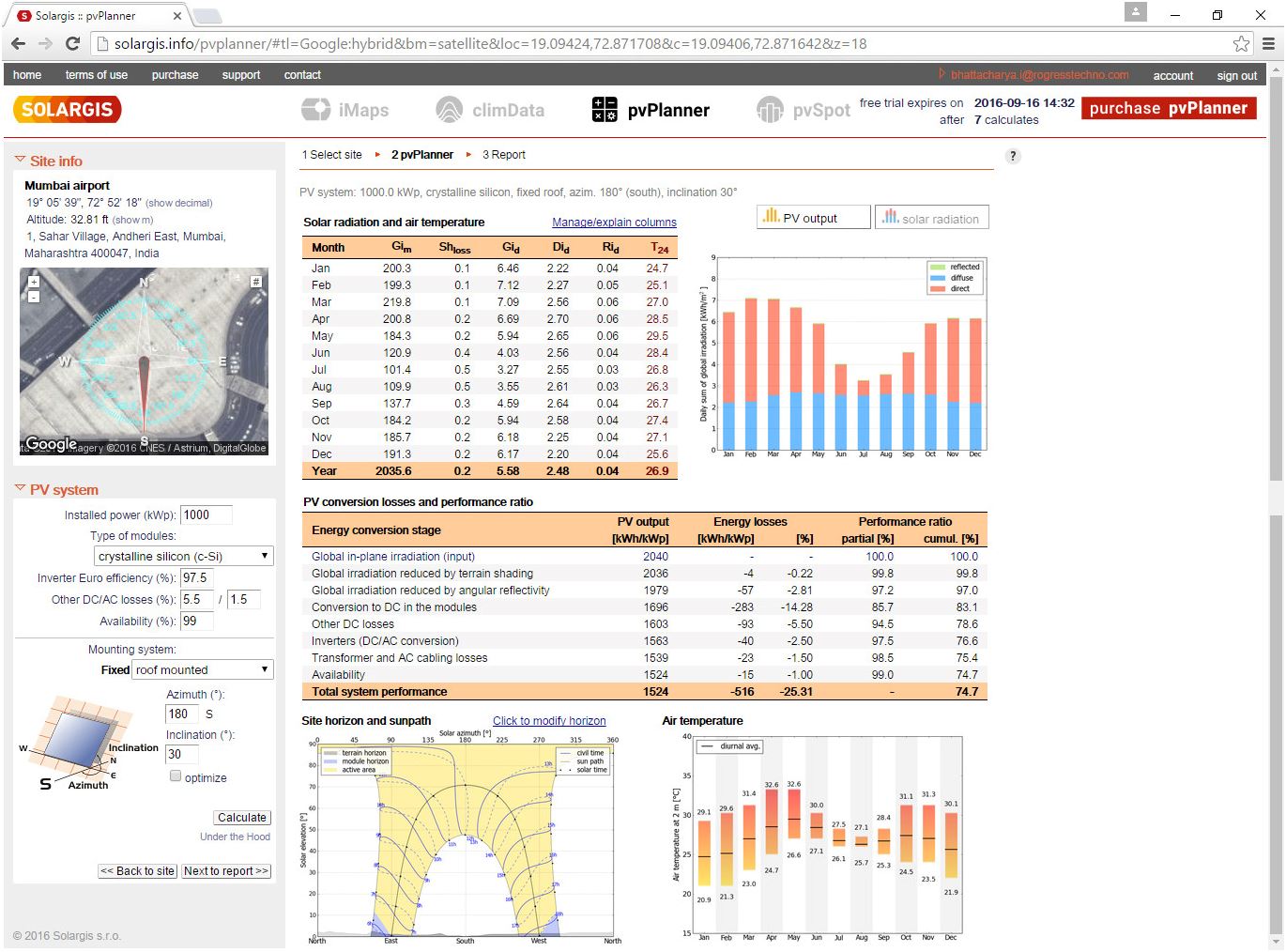Open the pvSpot module

(x=803, y=110)
